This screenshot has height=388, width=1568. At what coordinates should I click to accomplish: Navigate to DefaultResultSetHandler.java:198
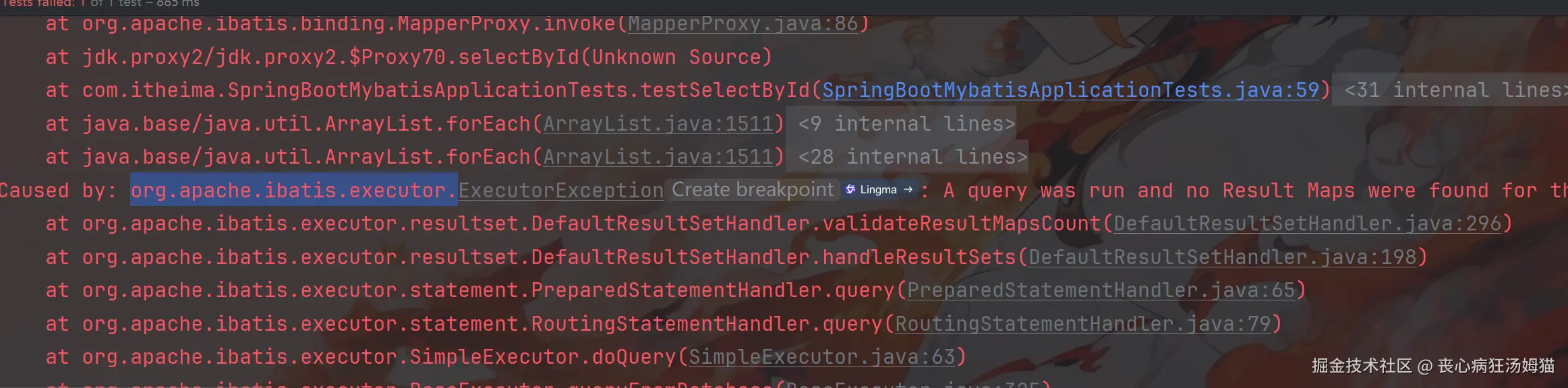pyautogui.click(x=1221, y=257)
